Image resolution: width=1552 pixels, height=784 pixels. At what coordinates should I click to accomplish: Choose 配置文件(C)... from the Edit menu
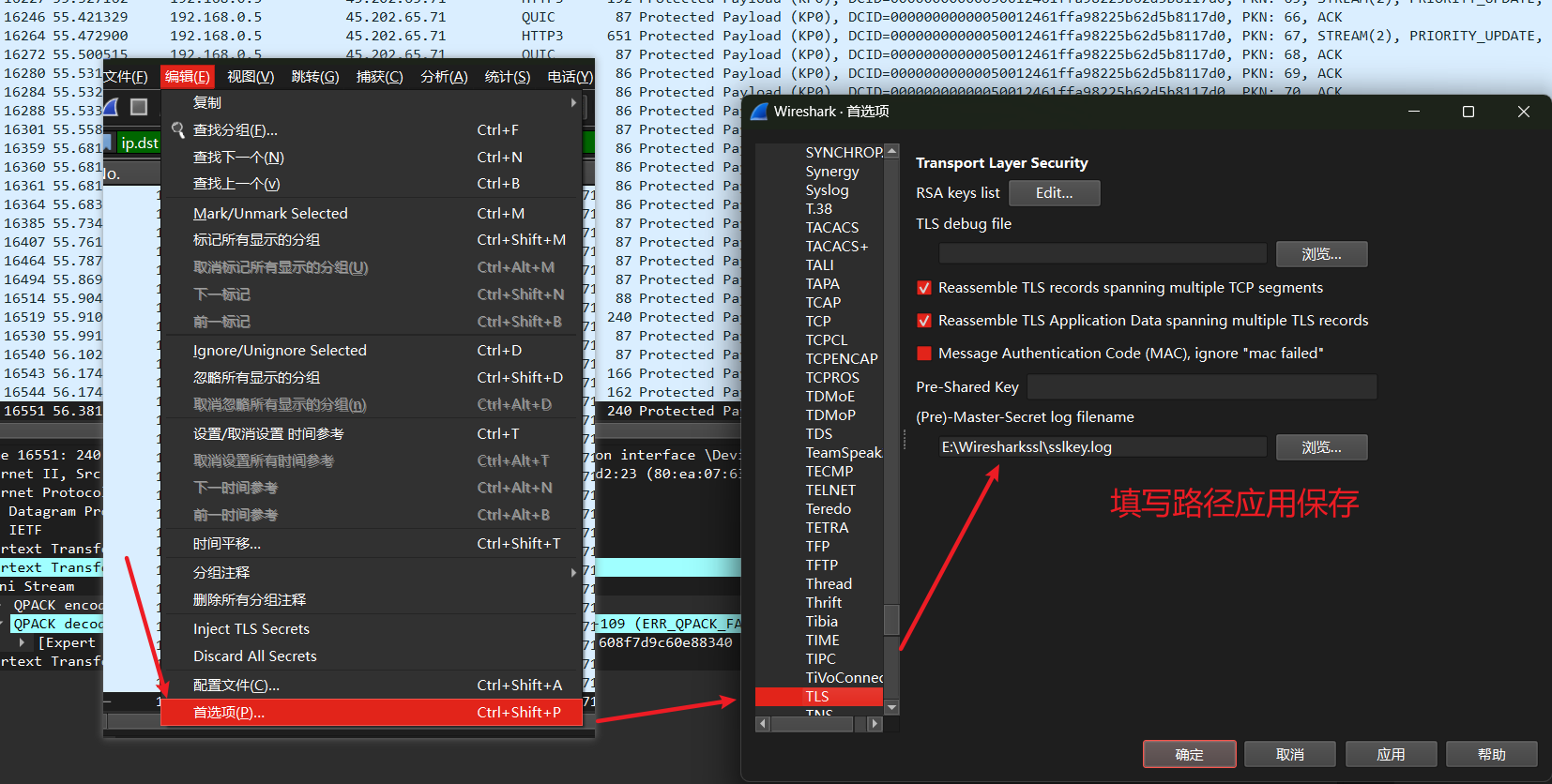pyautogui.click(x=372, y=686)
